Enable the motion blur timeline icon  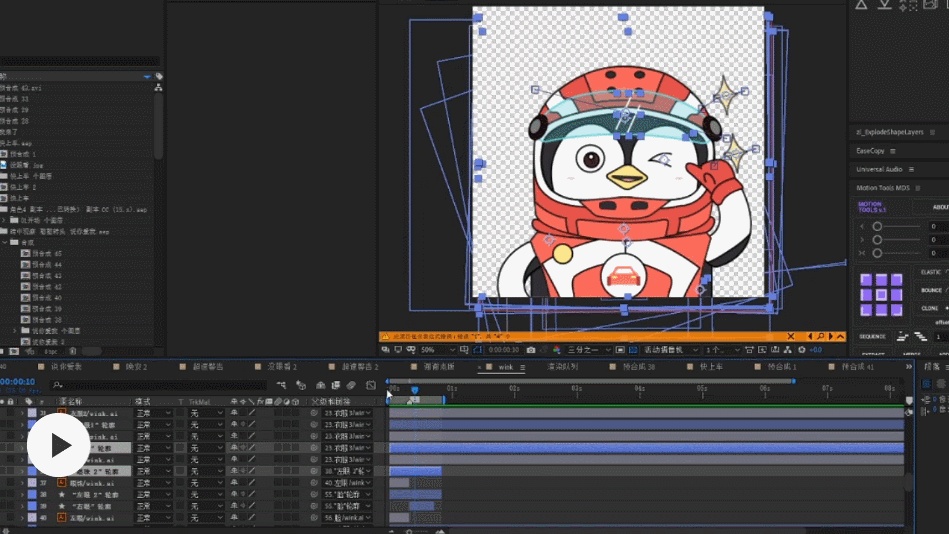click(x=351, y=385)
